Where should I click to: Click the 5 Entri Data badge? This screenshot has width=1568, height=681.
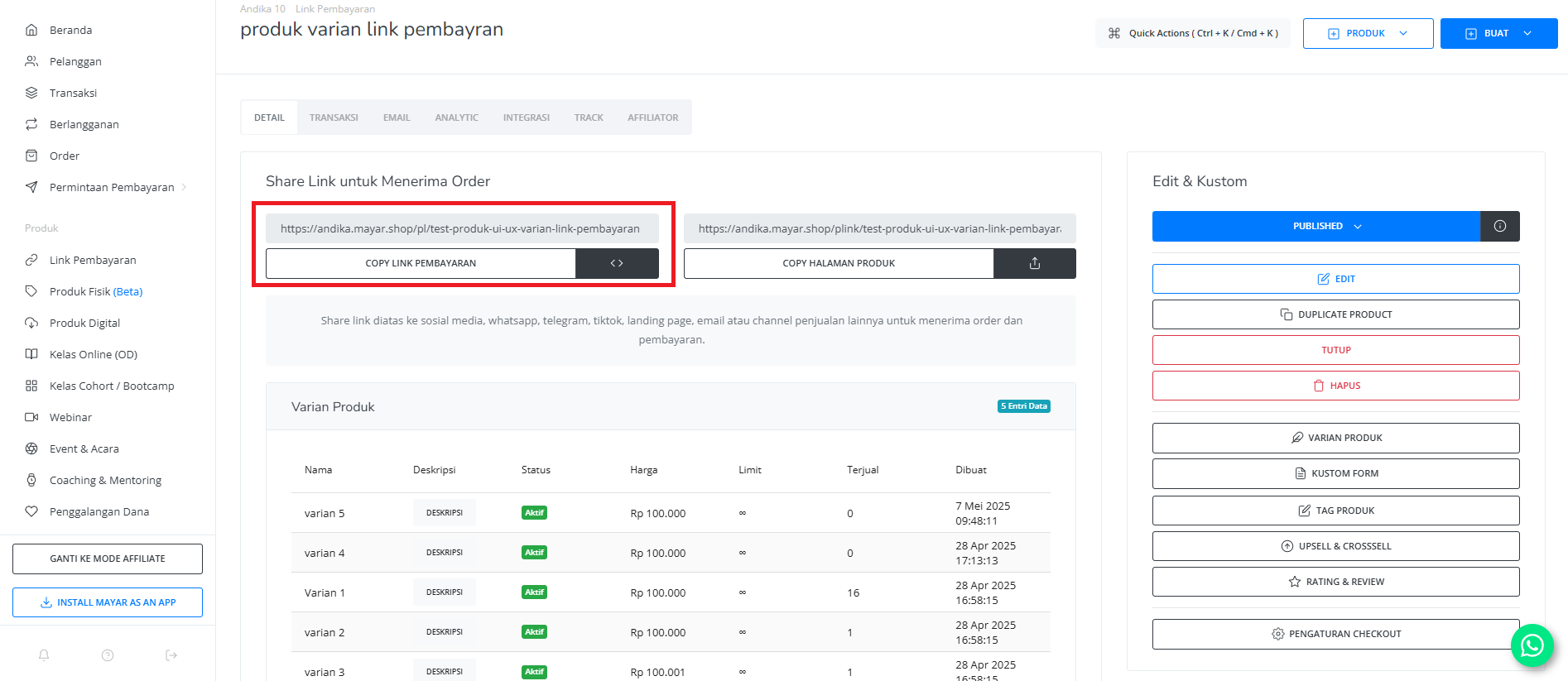click(1024, 406)
